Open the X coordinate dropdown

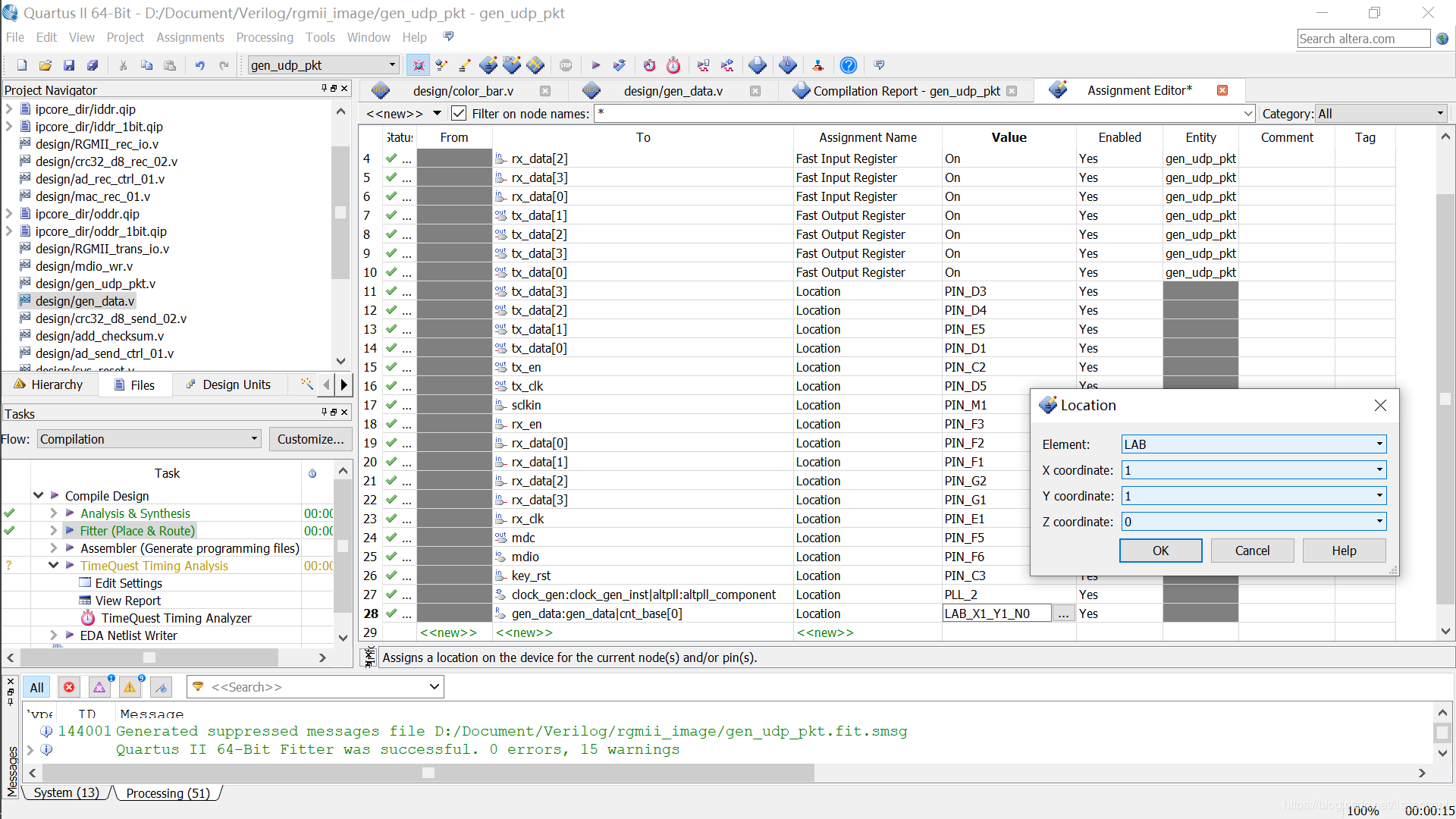(x=1254, y=470)
